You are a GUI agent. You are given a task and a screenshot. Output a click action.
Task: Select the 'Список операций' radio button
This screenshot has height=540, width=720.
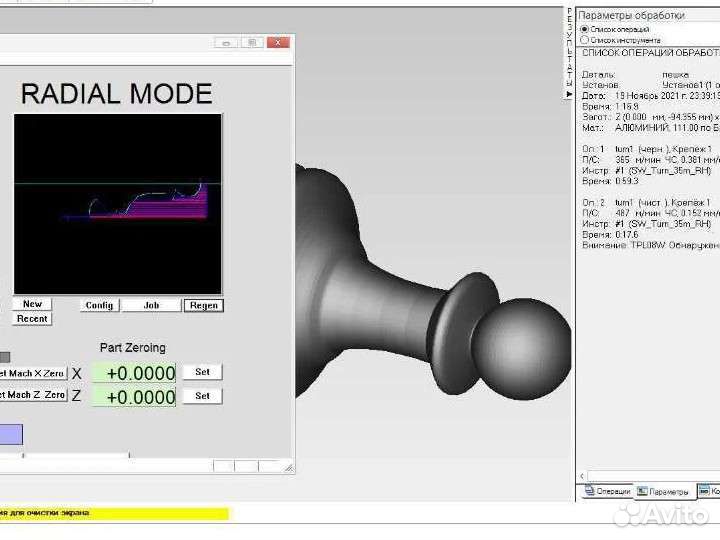584,29
